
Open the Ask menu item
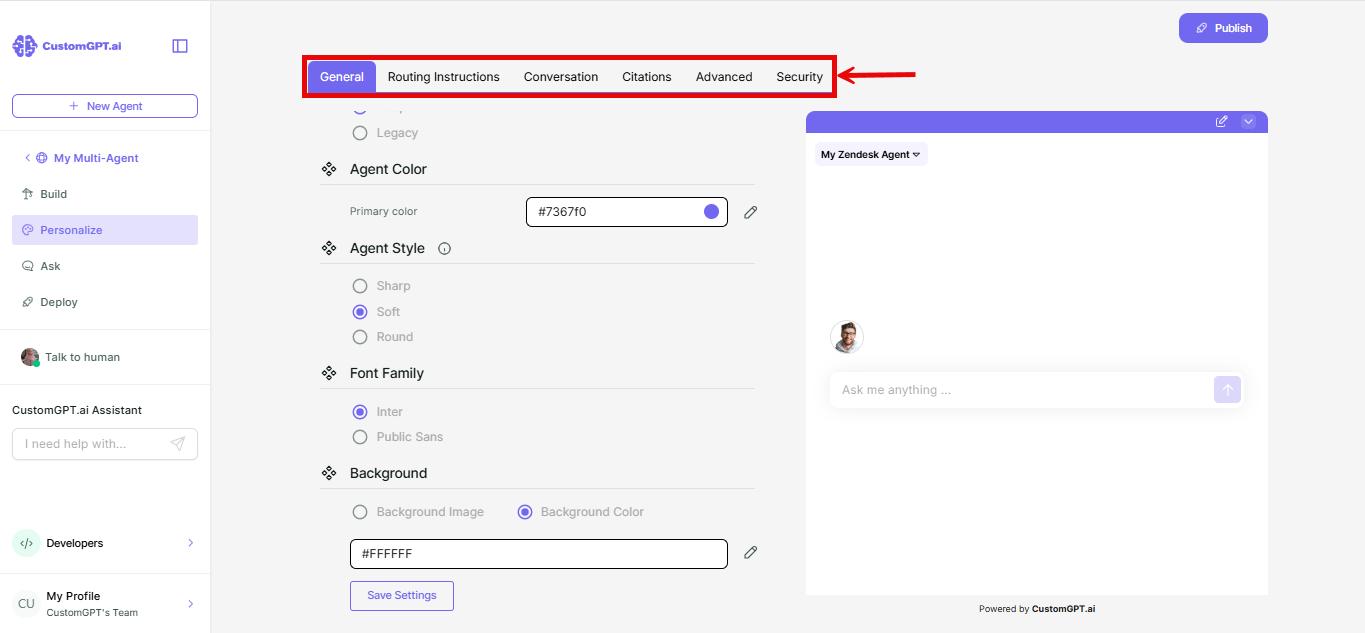(x=105, y=266)
